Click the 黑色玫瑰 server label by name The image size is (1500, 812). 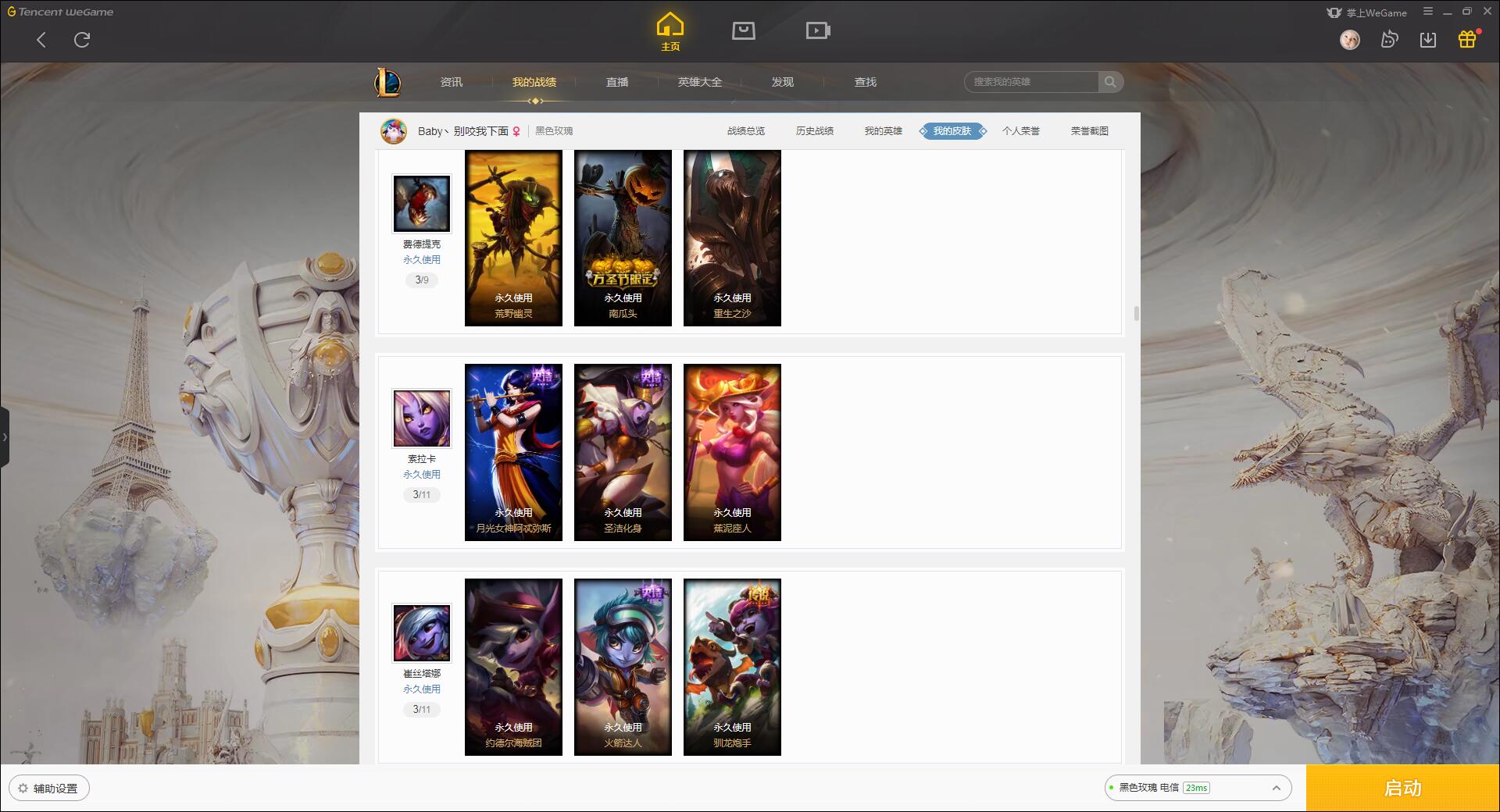pos(554,131)
